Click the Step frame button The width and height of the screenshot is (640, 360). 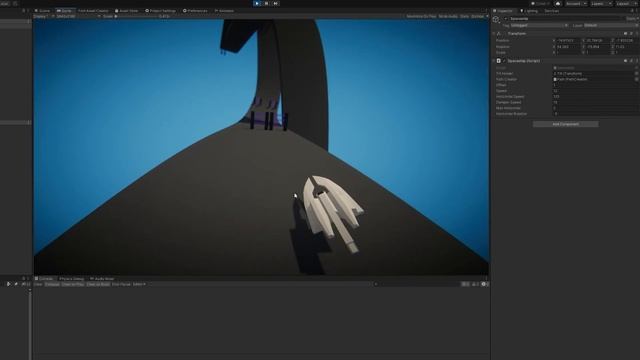276,3
